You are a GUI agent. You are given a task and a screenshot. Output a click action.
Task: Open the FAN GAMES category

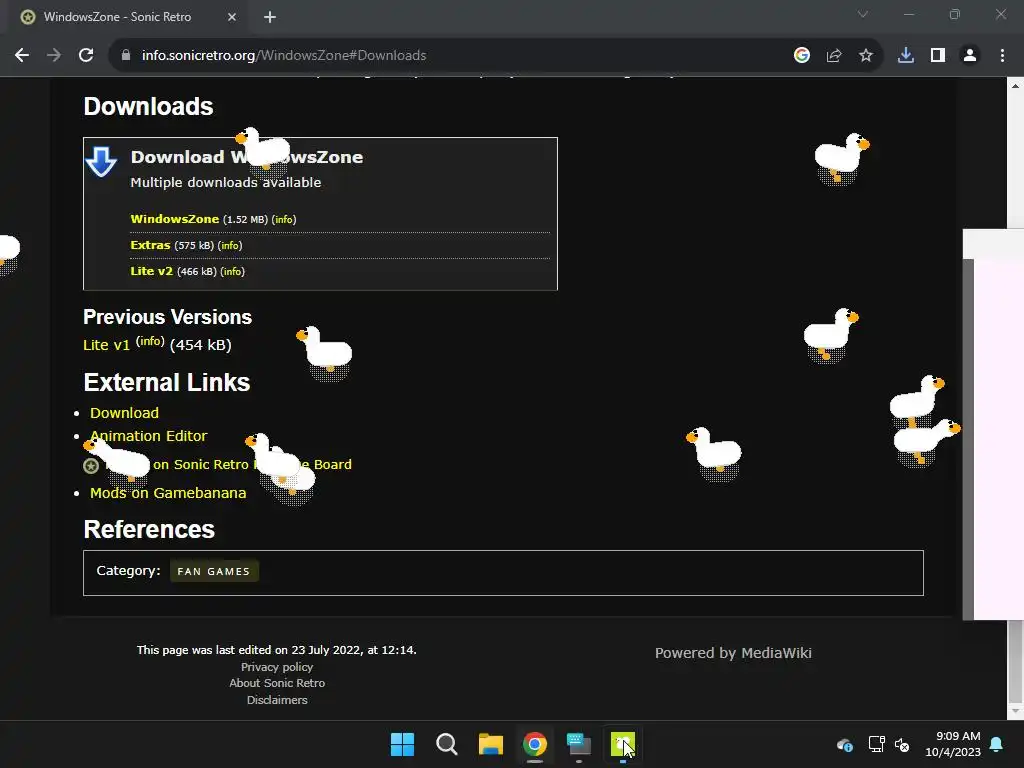214,571
